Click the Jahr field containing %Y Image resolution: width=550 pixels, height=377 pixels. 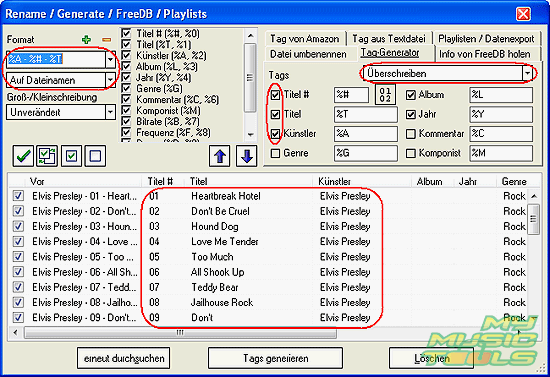(501, 114)
